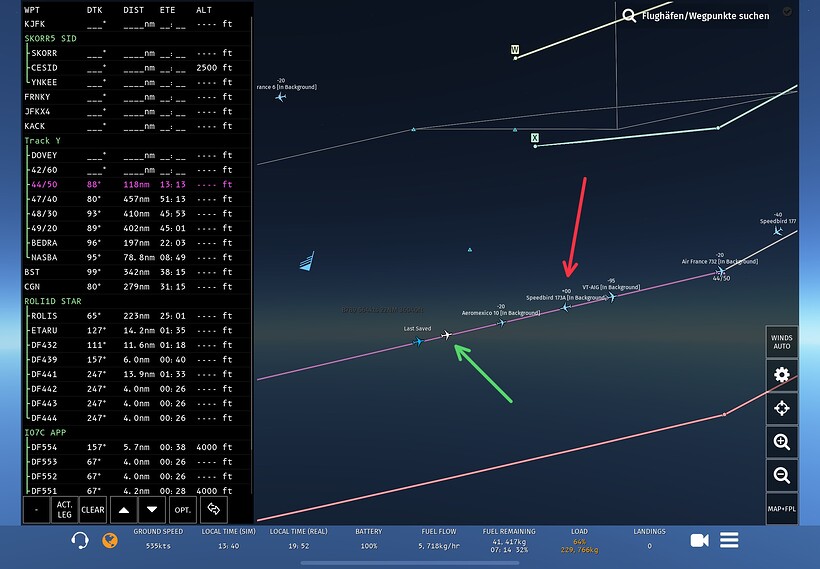Select waypoint KJFK
Image resolution: width=820 pixels, height=569 pixels.
click(x=137, y=24)
